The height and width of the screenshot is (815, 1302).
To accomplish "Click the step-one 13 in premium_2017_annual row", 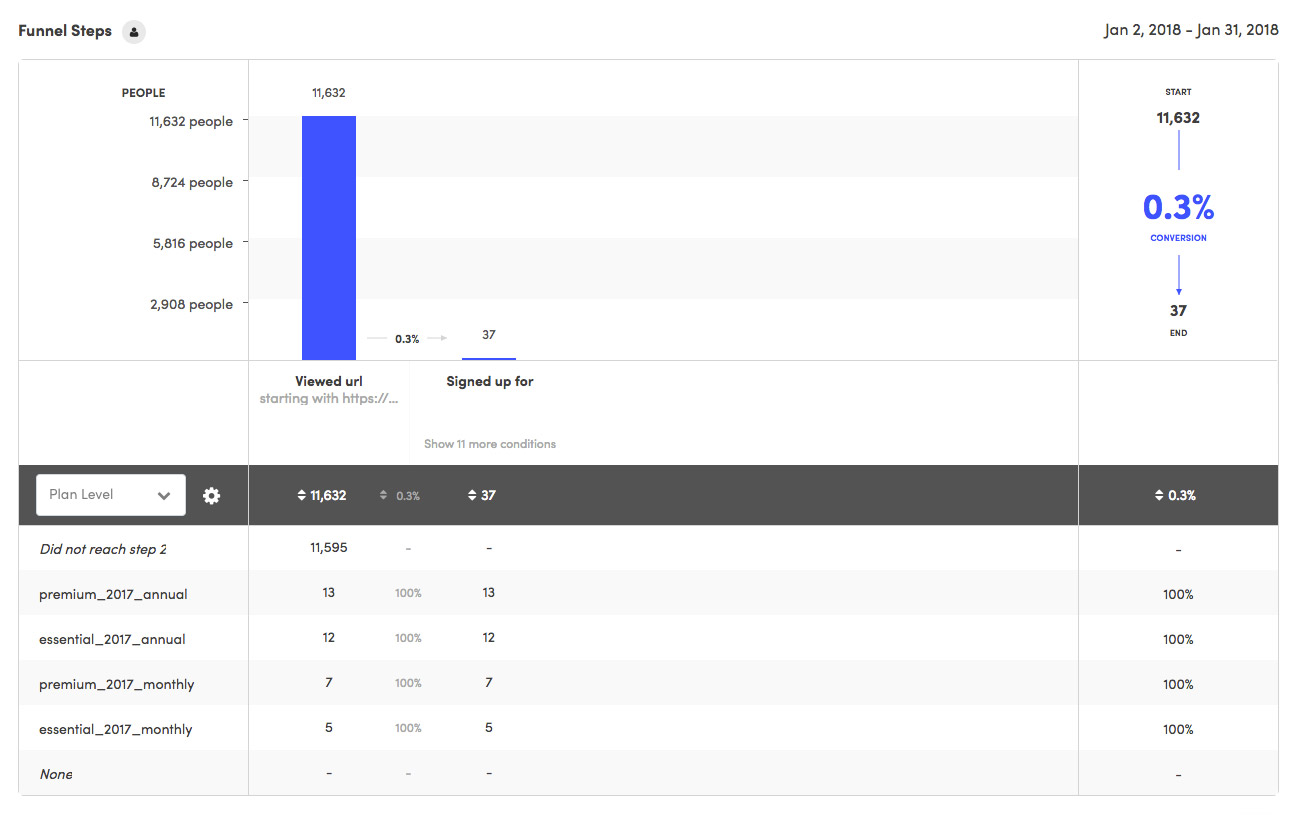I will [x=329, y=593].
